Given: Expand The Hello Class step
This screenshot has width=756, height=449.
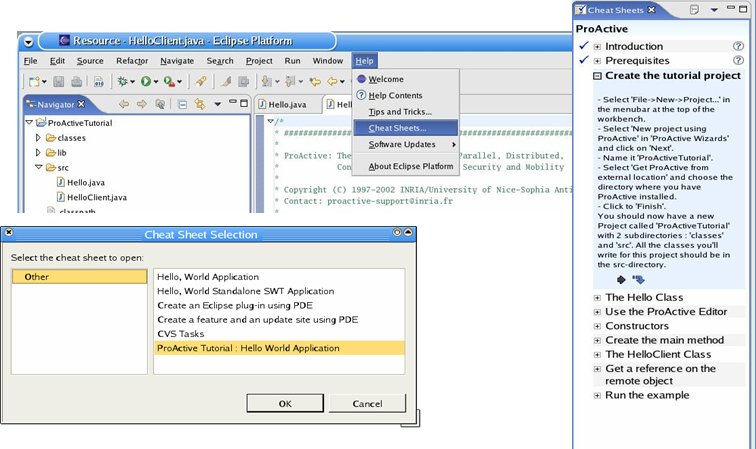Looking at the screenshot, I should click(x=597, y=298).
